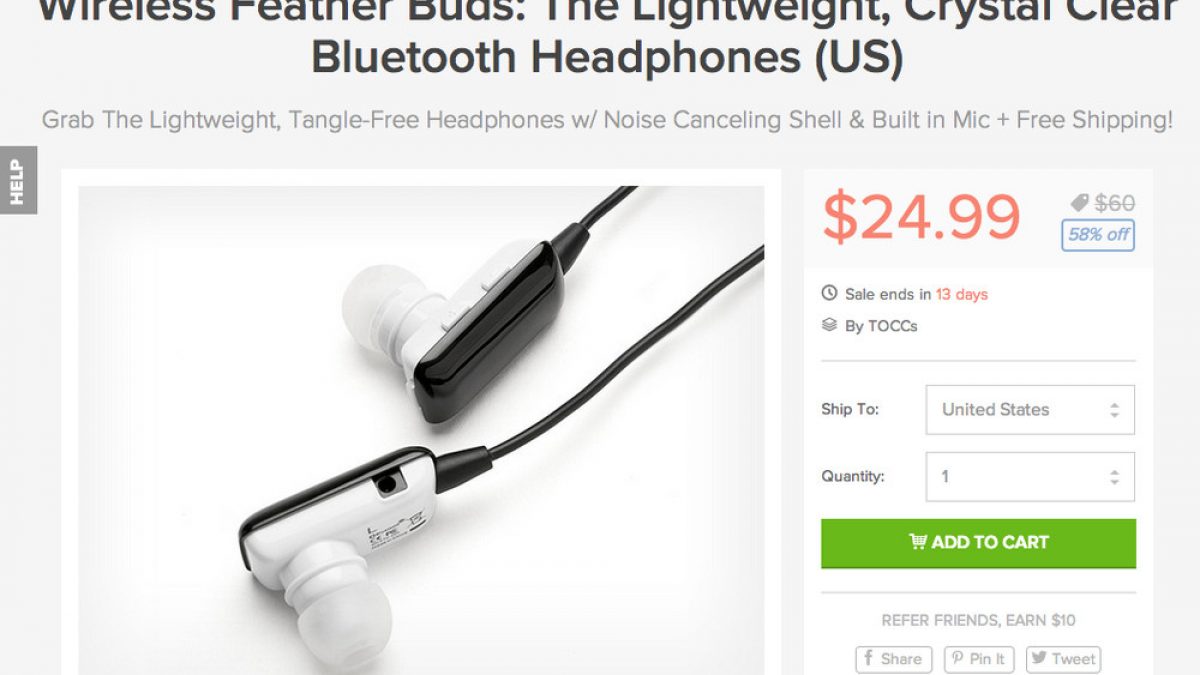Open the Ship To country dropdown
Image resolution: width=1200 pixels, height=675 pixels.
click(x=1030, y=410)
